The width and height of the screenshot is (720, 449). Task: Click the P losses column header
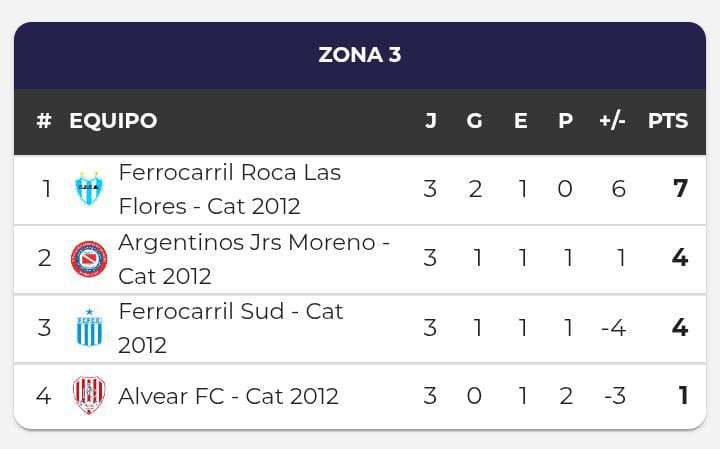(x=566, y=121)
